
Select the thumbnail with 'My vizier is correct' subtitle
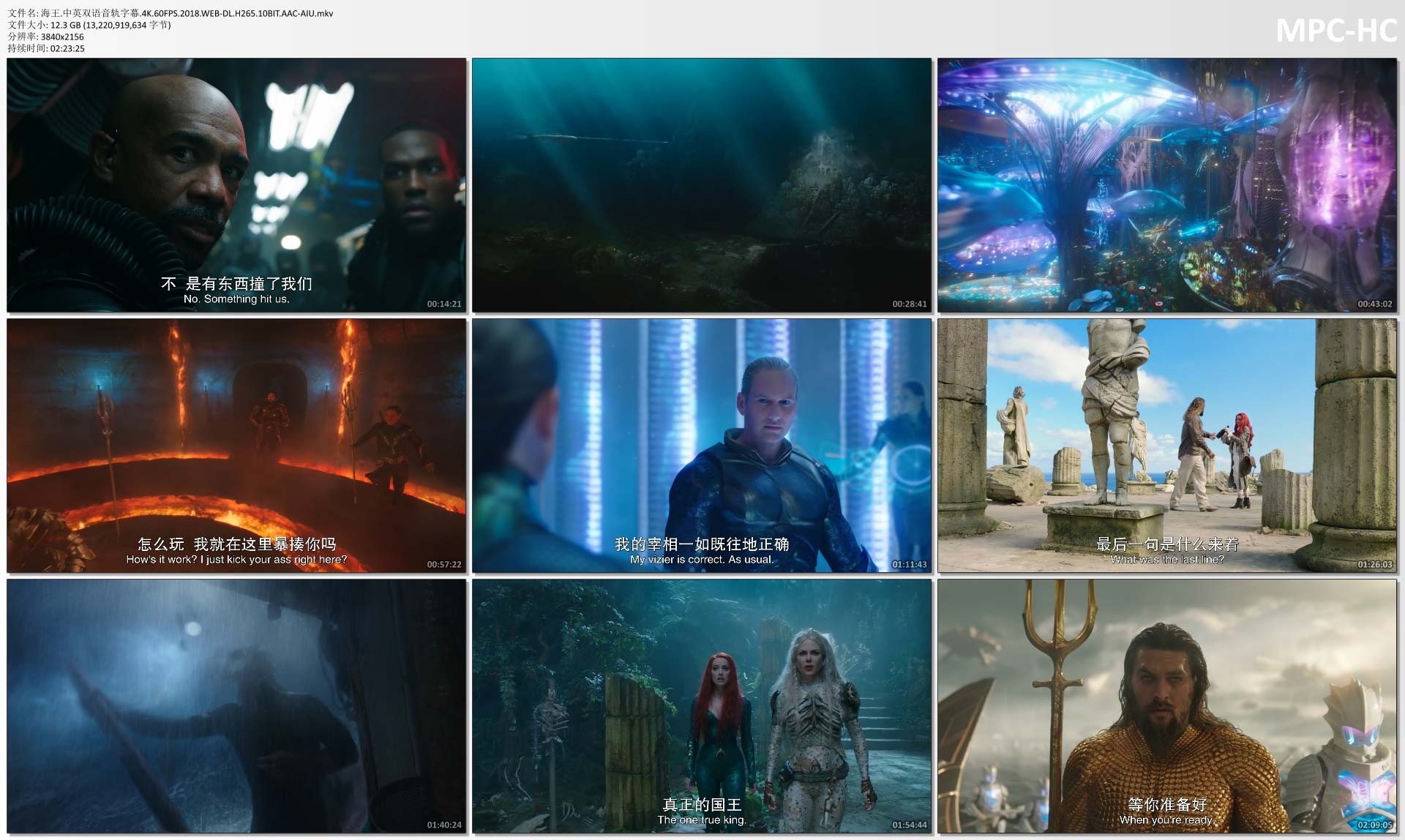coord(701,445)
